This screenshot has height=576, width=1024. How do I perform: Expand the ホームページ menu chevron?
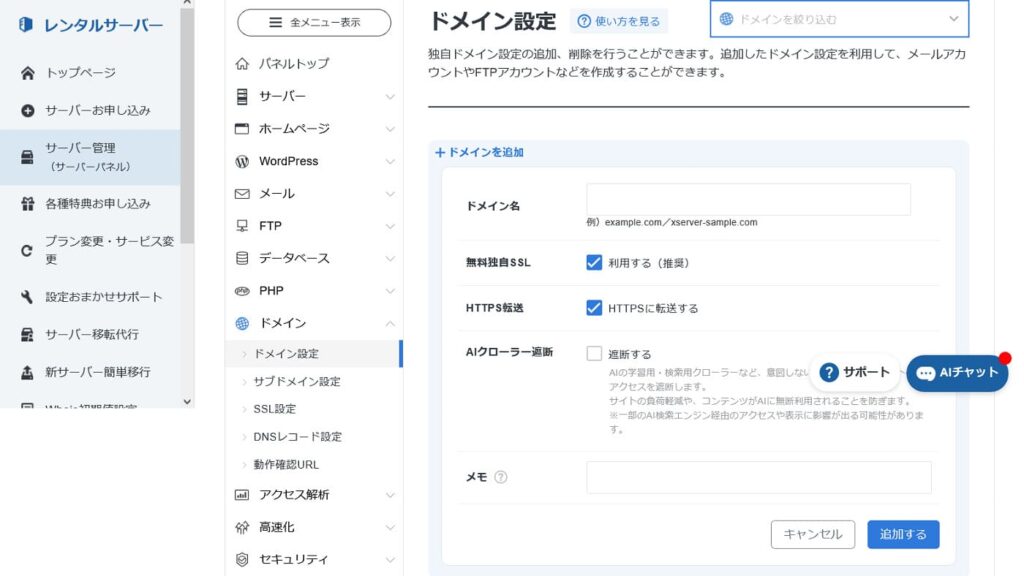point(390,129)
